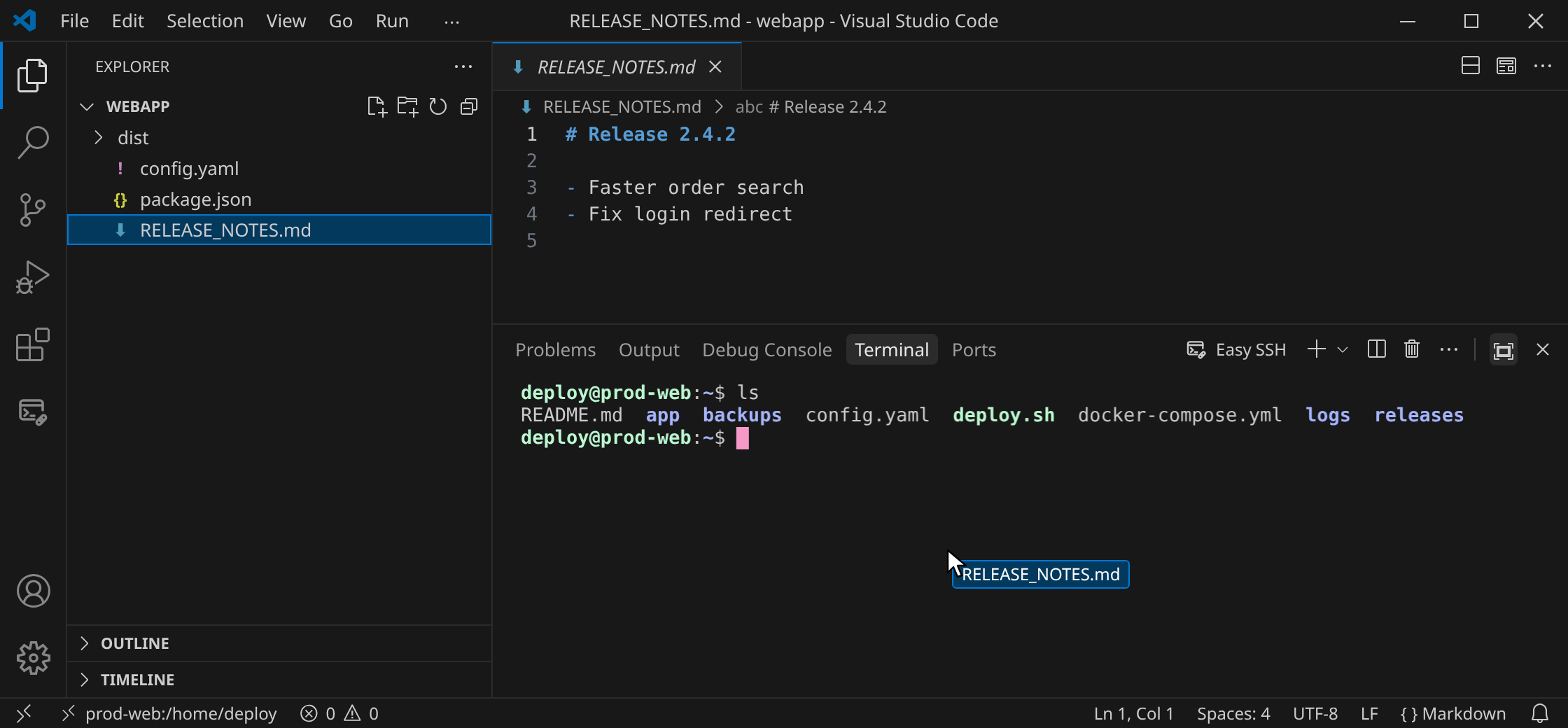Viewport: 1568px width, 728px height.
Task: Close the RELEASE_NOTES.md editor tab
Action: tap(715, 66)
